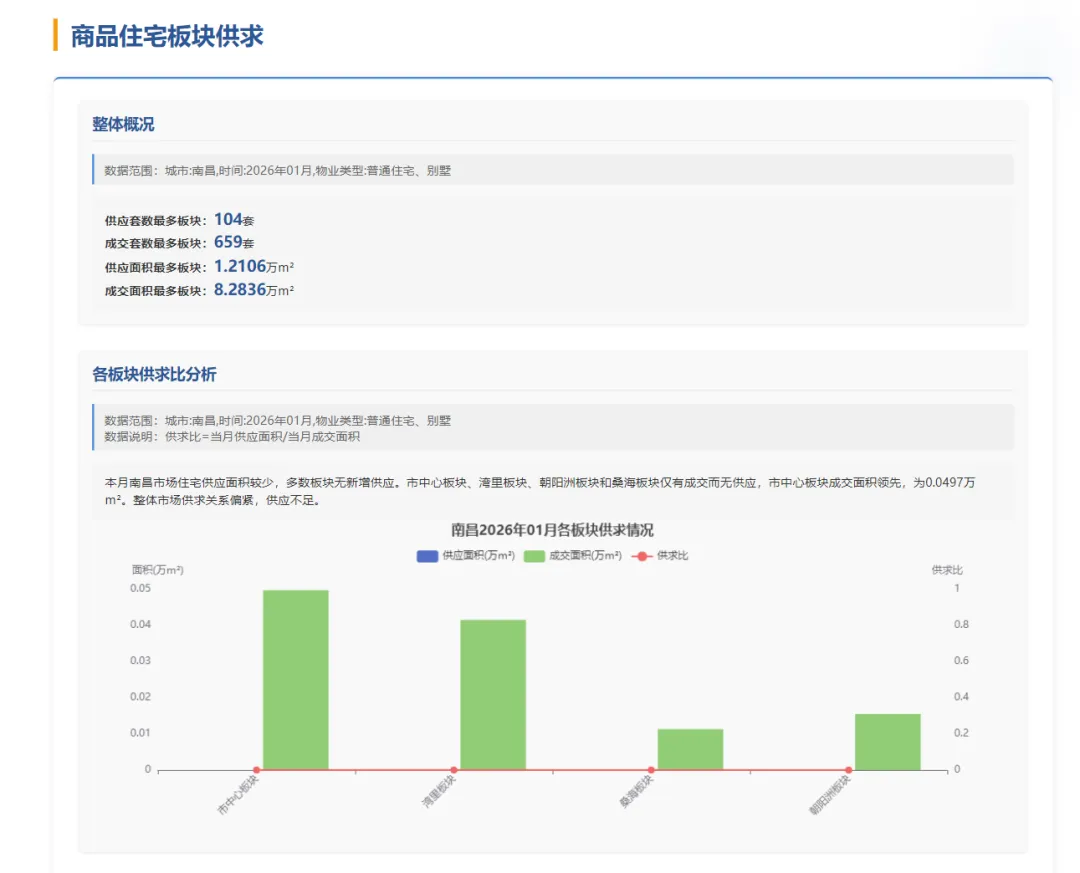This screenshot has width=1080, height=873.
Task: Click the 桑海板块 axis label
Action: [x=636, y=791]
